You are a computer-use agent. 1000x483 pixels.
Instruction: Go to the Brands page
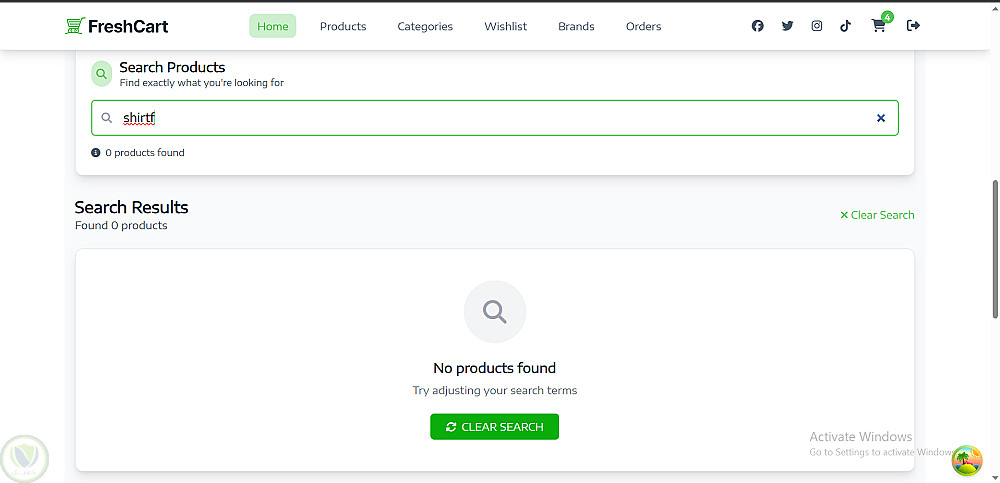click(x=576, y=26)
